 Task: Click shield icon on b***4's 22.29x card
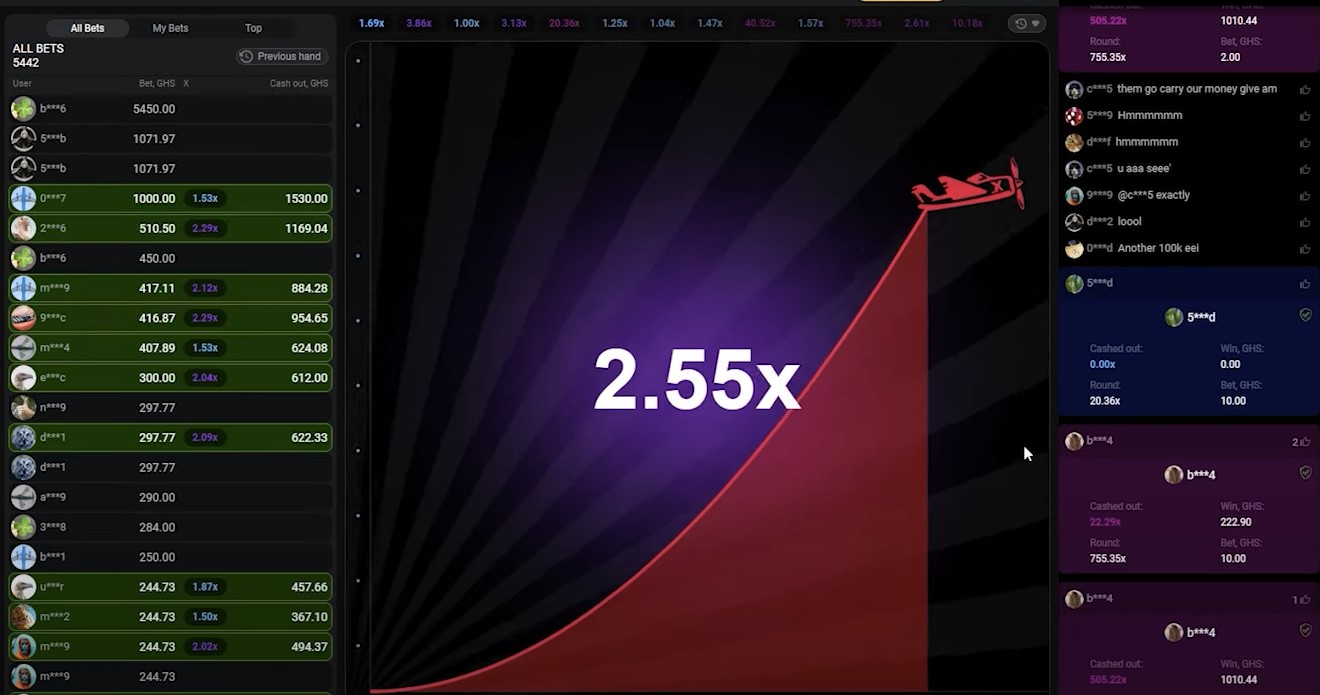1305,473
